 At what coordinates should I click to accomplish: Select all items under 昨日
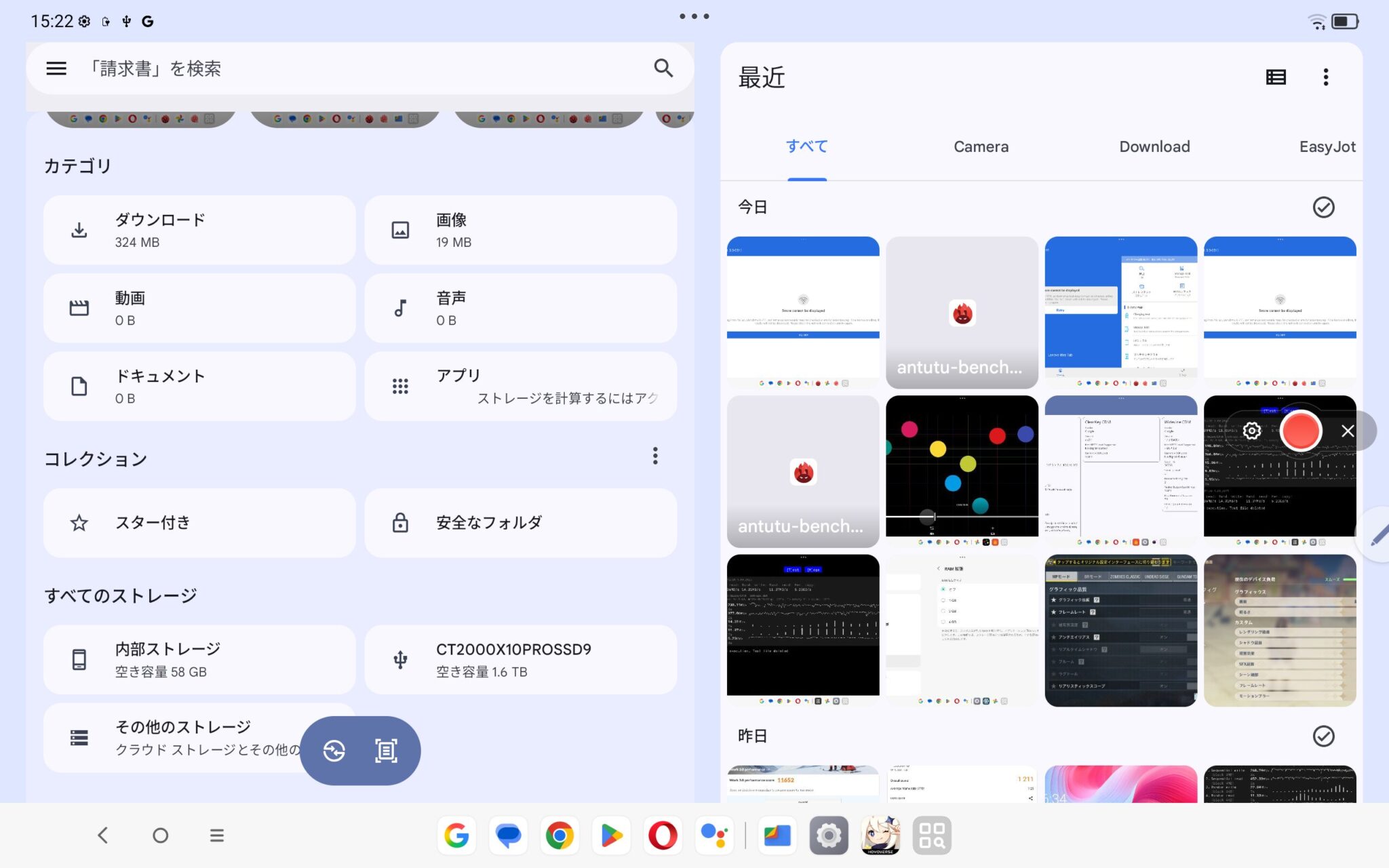1324,736
